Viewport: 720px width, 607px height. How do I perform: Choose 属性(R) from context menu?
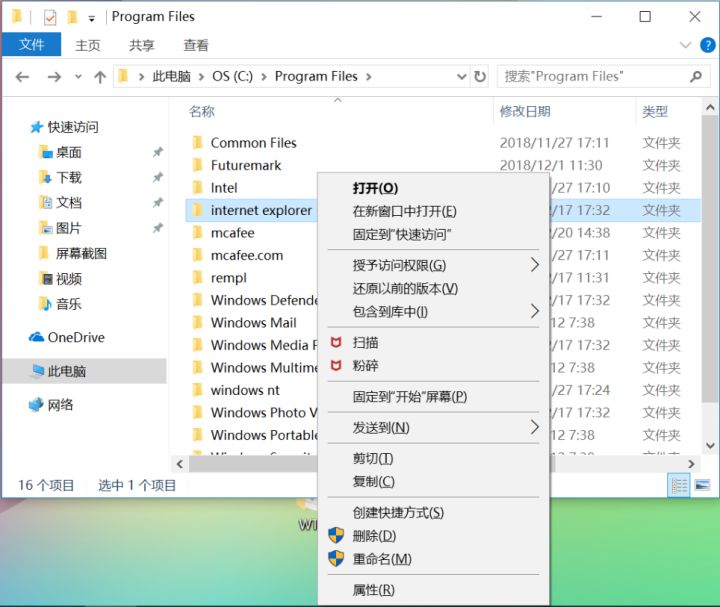click(x=433, y=590)
